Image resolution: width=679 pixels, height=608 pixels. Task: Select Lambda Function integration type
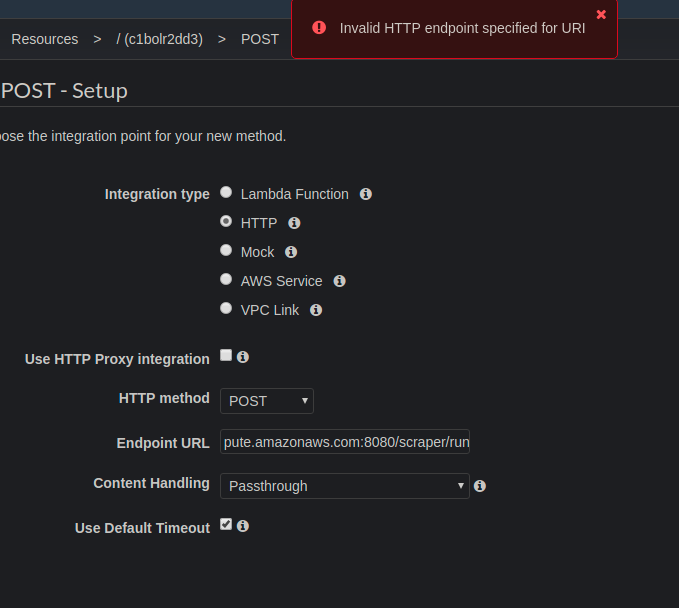coord(226,192)
